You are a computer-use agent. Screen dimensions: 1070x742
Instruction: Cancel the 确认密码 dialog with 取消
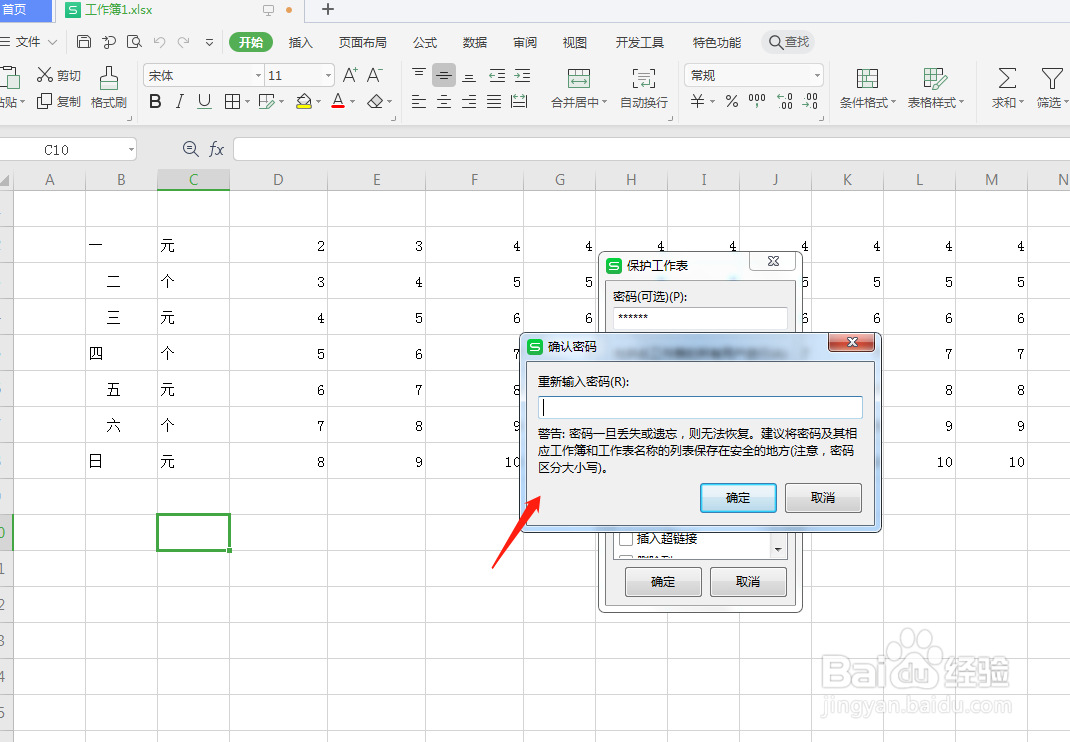coord(822,498)
